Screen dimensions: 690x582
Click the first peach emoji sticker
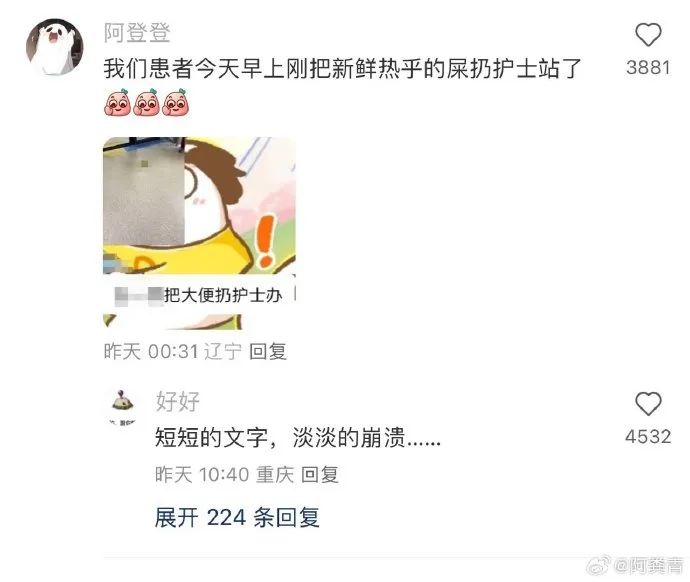pyautogui.click(x=117, y=102)
